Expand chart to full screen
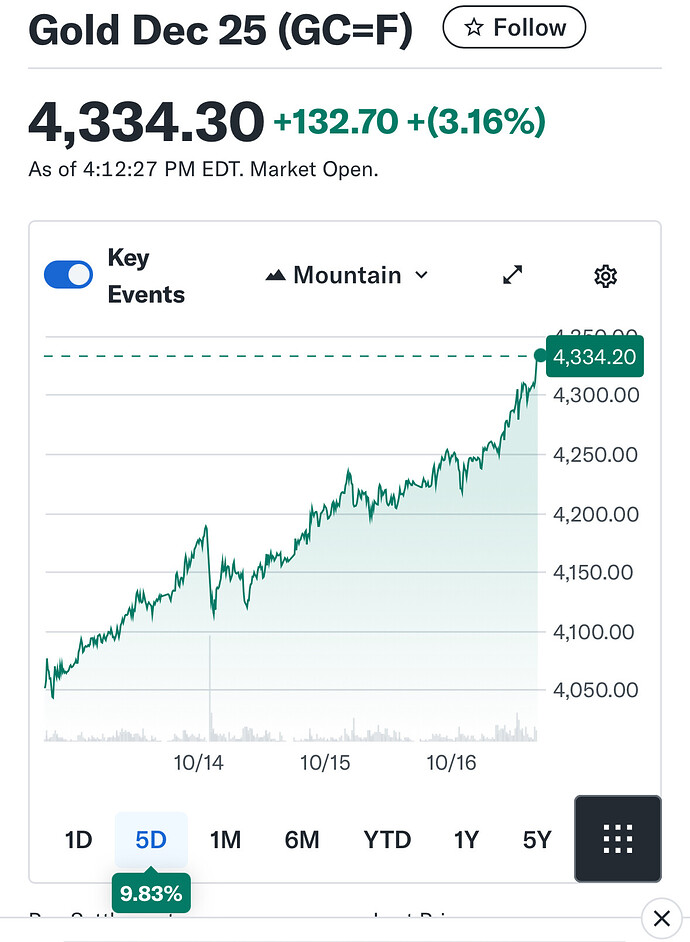 click(x=513, y=275)
